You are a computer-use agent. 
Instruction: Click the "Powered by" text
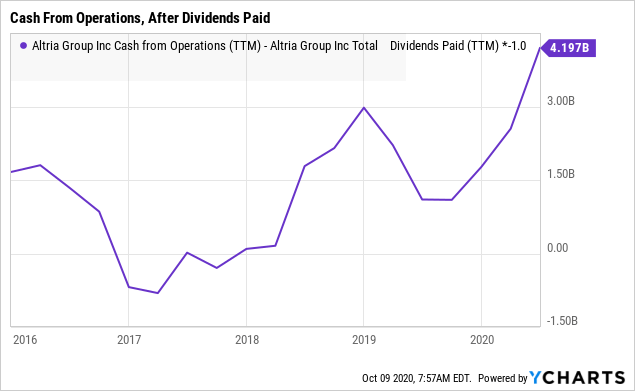pos(503,378)
